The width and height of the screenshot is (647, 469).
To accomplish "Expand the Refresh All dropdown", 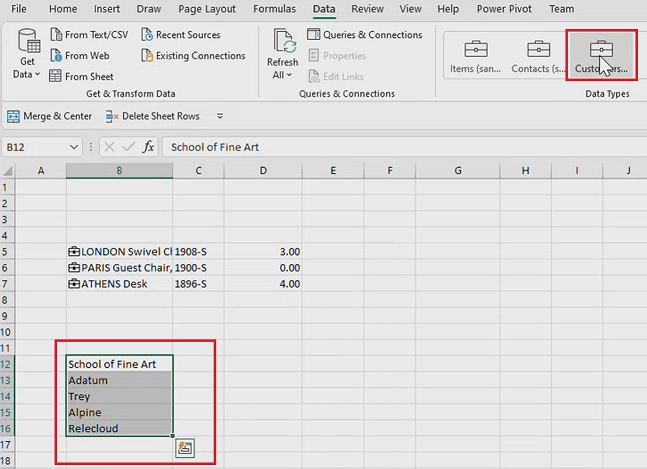I will point(281,75).
